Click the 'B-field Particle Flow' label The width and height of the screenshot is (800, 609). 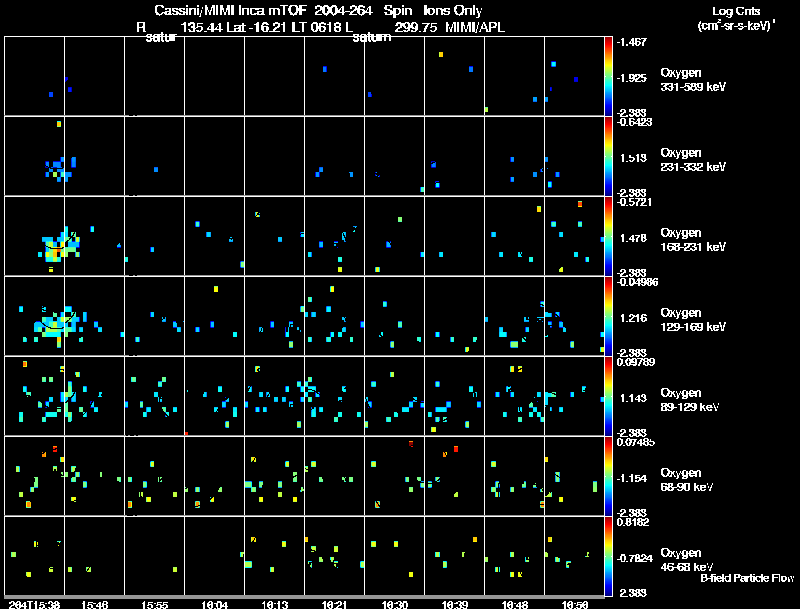pos(747,578)
